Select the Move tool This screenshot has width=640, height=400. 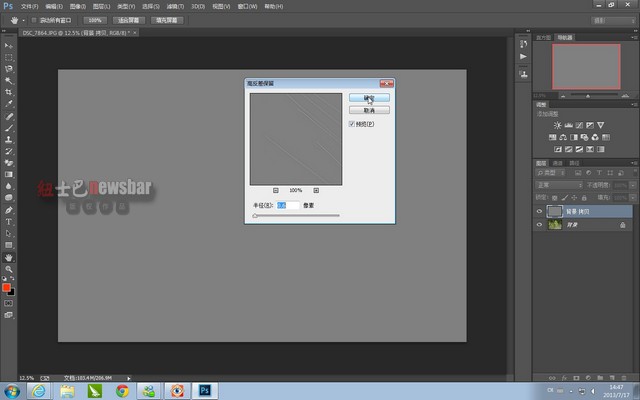click(9, 45)
